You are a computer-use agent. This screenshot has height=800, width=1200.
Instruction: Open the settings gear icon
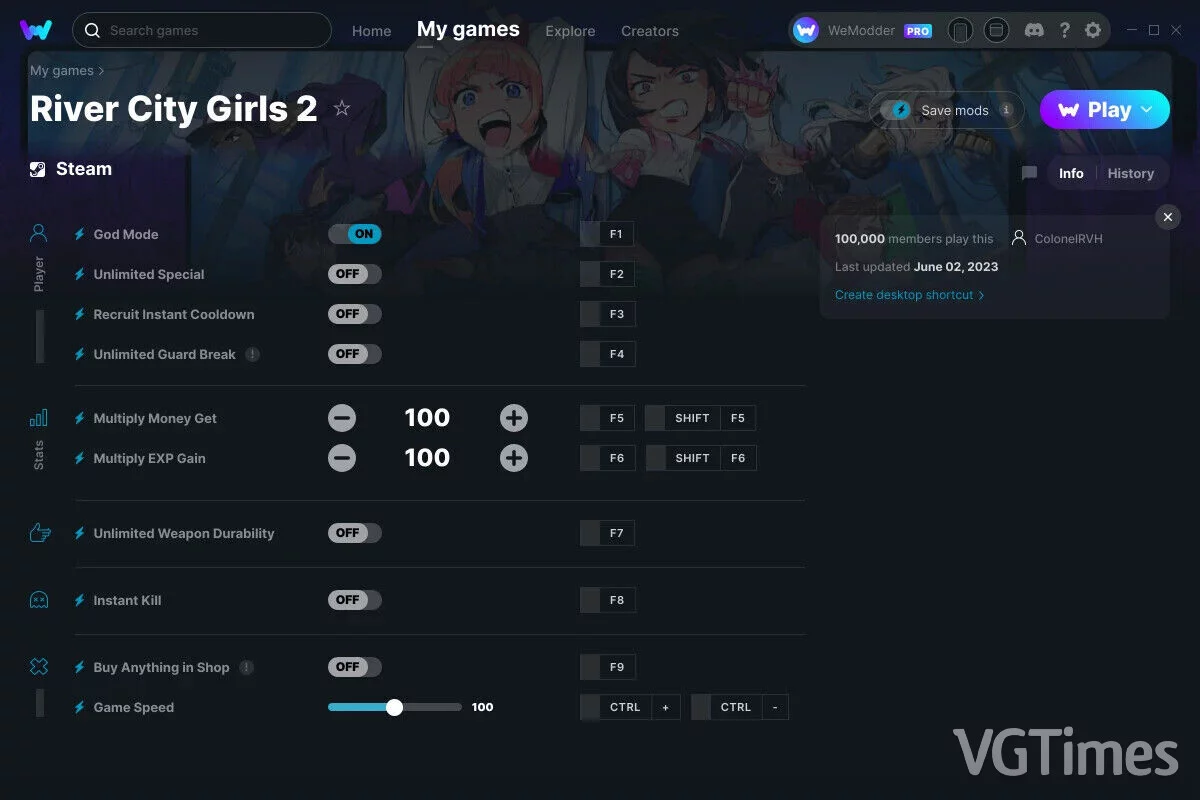click(1093, 30)
